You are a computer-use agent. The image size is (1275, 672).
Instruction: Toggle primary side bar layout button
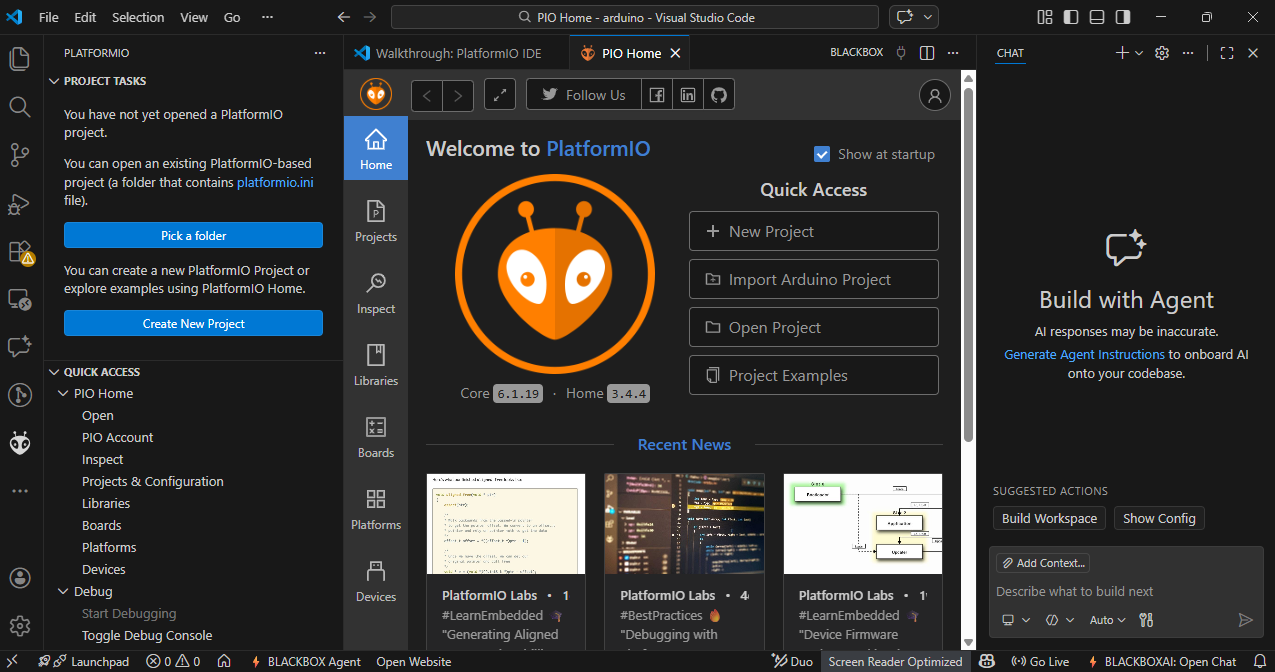[x=1071, y=17]
